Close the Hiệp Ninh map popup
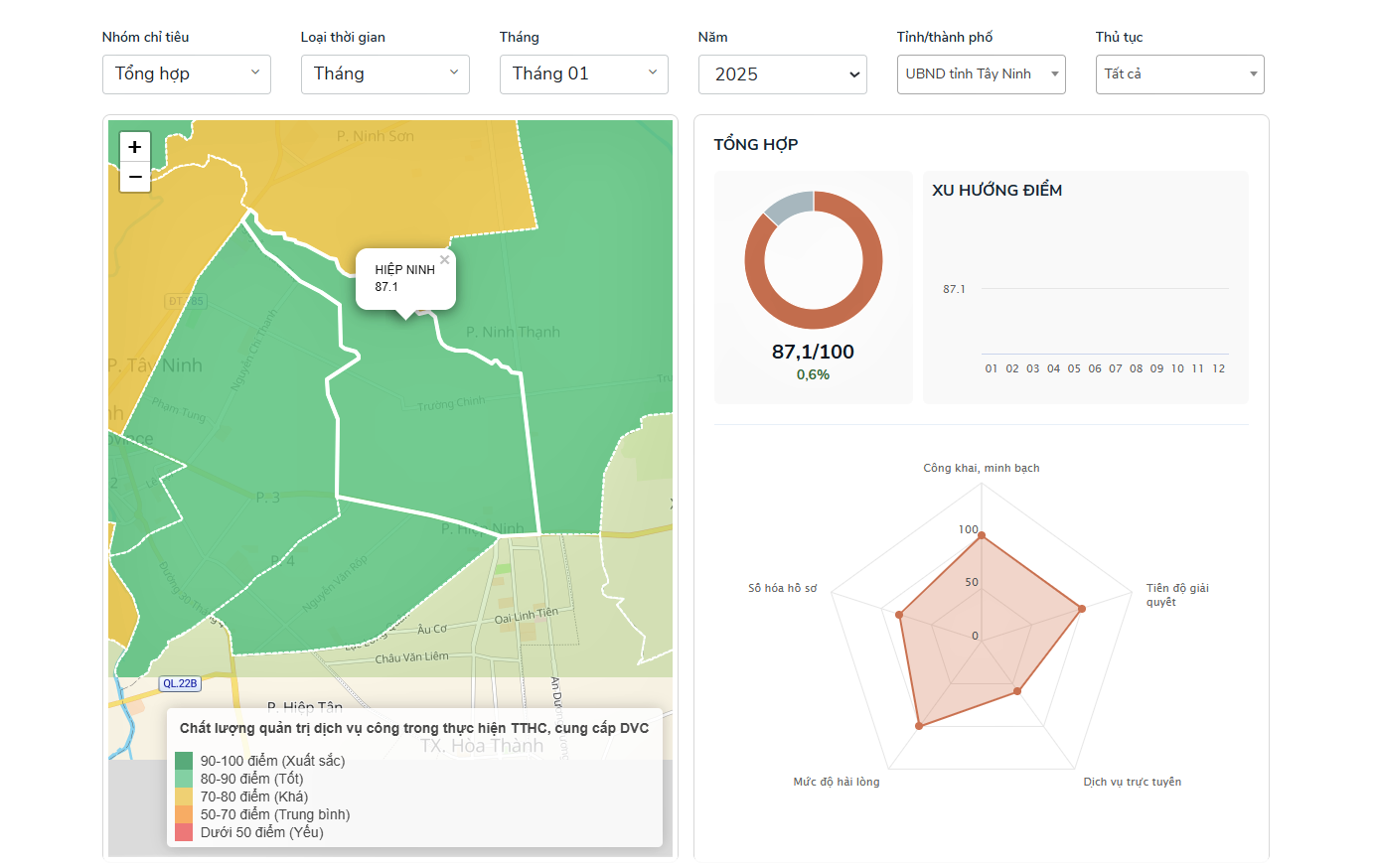Viewport: 1377px width, 868px height. click(x=445, y=260)
